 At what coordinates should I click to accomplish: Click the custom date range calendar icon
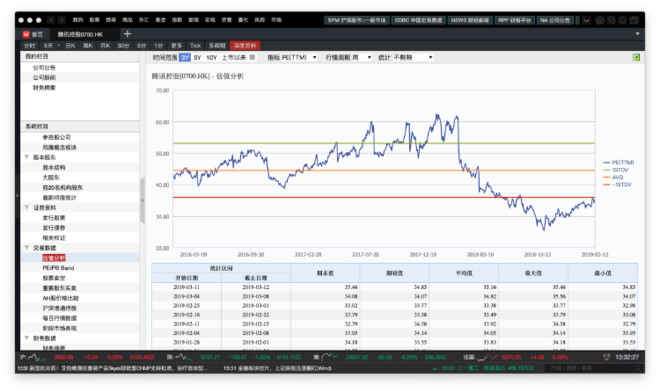tap(252, 57)
